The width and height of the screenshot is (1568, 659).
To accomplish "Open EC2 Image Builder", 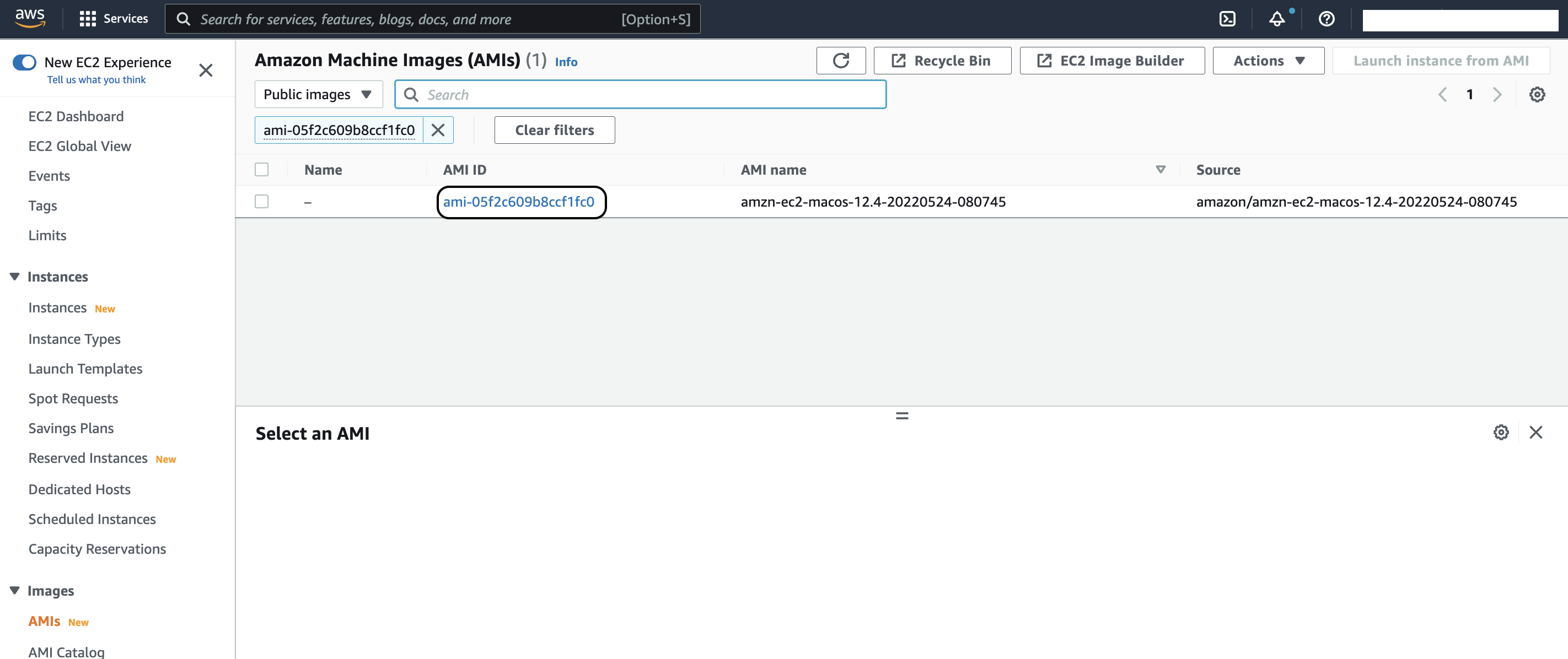I will coord(1112,60).
